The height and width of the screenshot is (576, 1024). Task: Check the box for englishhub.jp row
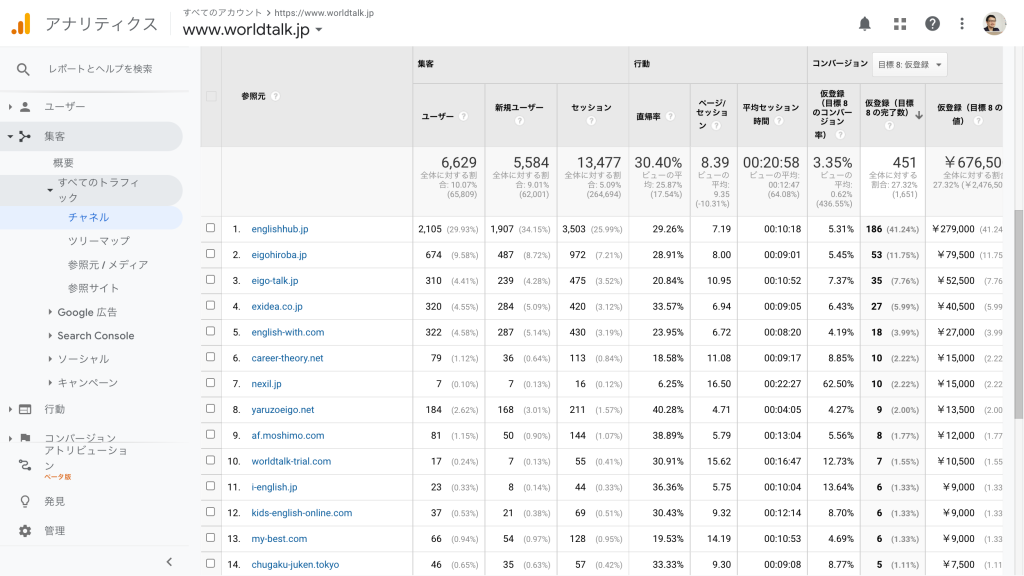click(x=211, y=229)
